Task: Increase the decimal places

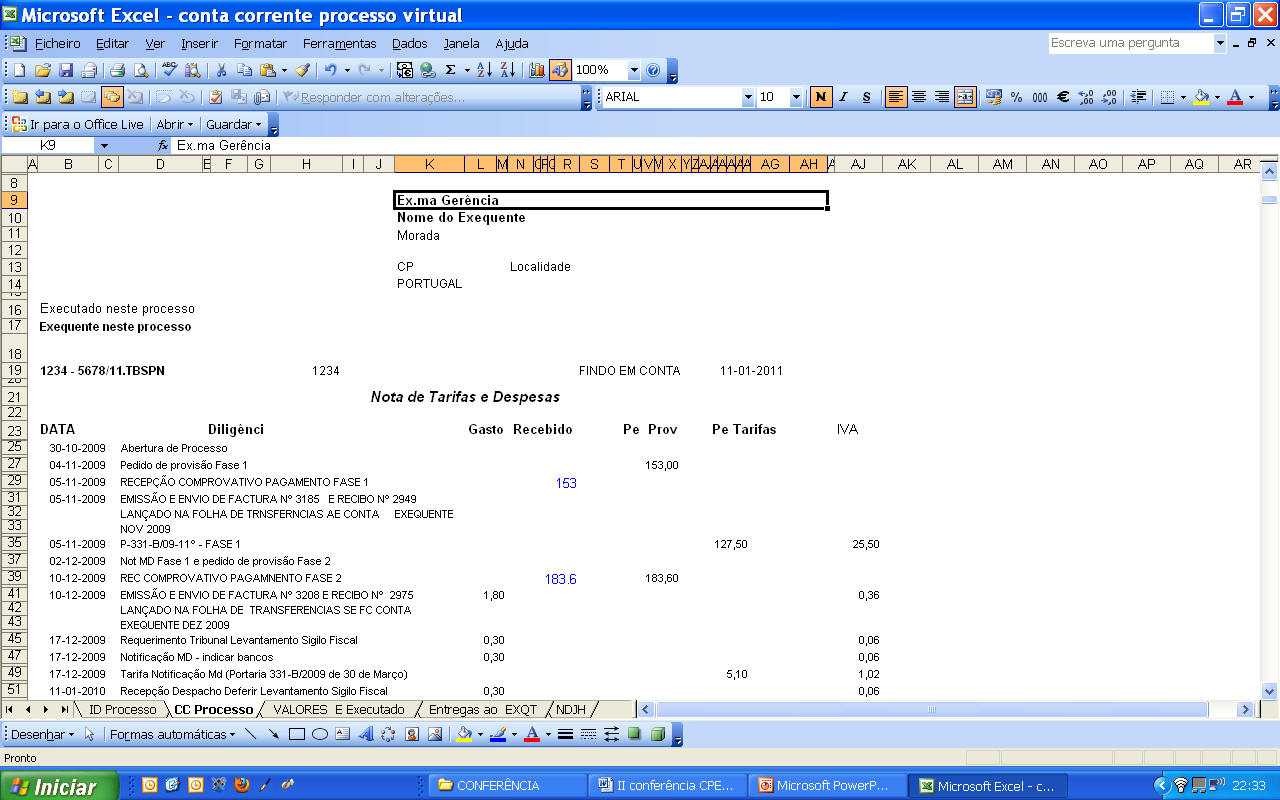Action: 1086,97
